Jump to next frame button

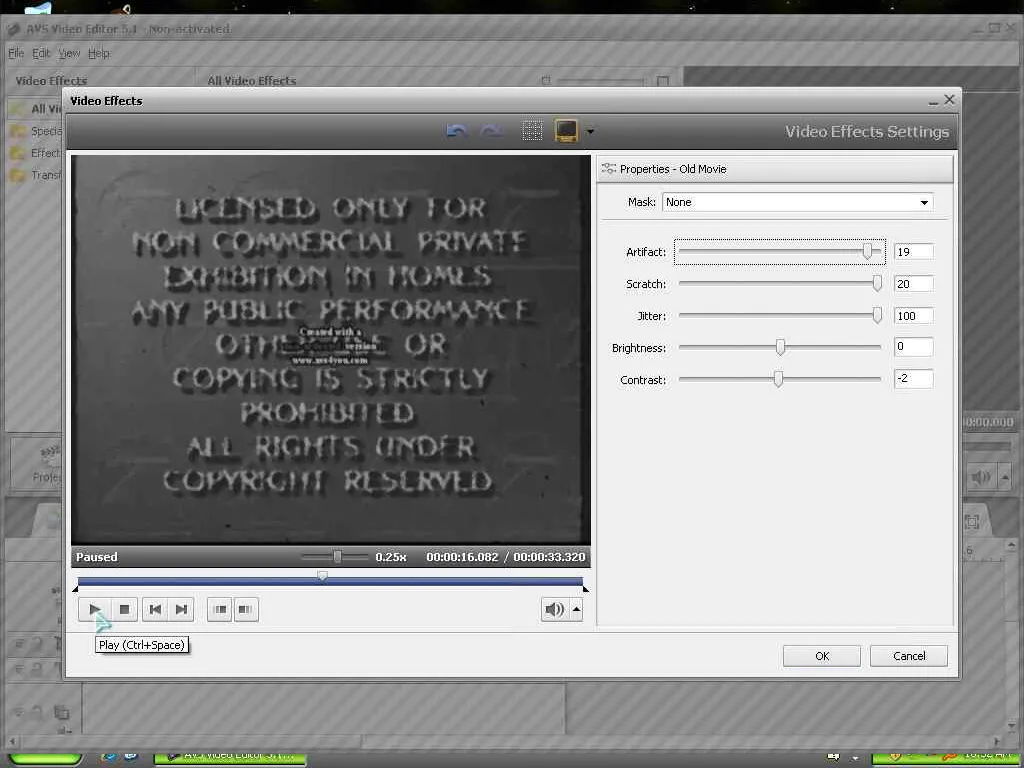click(181, 609)
